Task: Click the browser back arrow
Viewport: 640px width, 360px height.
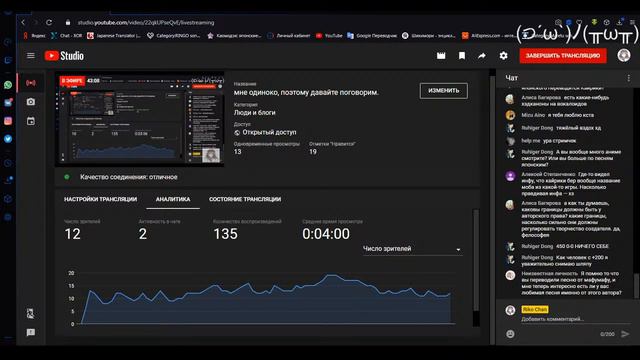Action: coord(23,22)
